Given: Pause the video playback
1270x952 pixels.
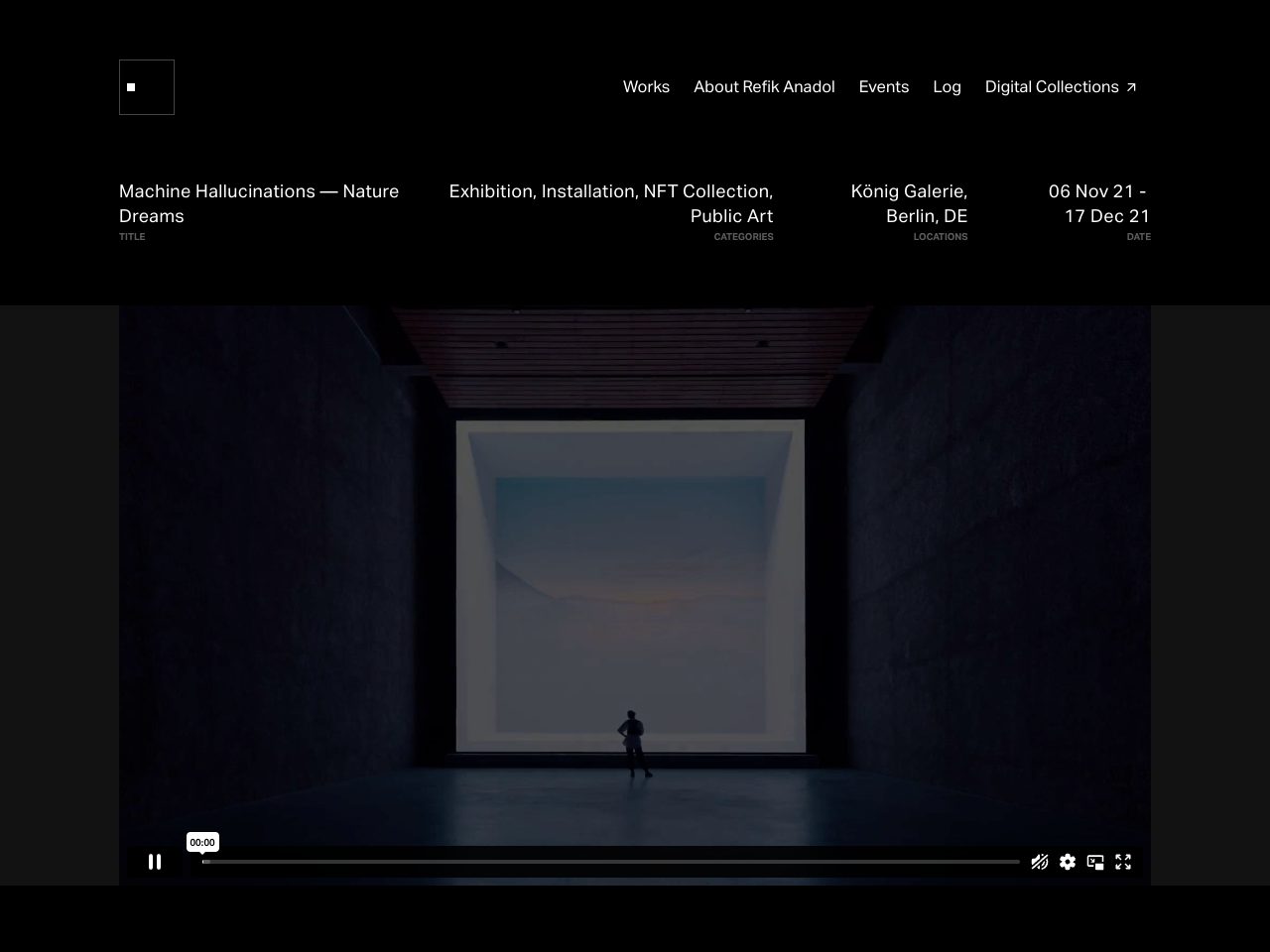Looking at the screenshot, I should click(155, 862).
